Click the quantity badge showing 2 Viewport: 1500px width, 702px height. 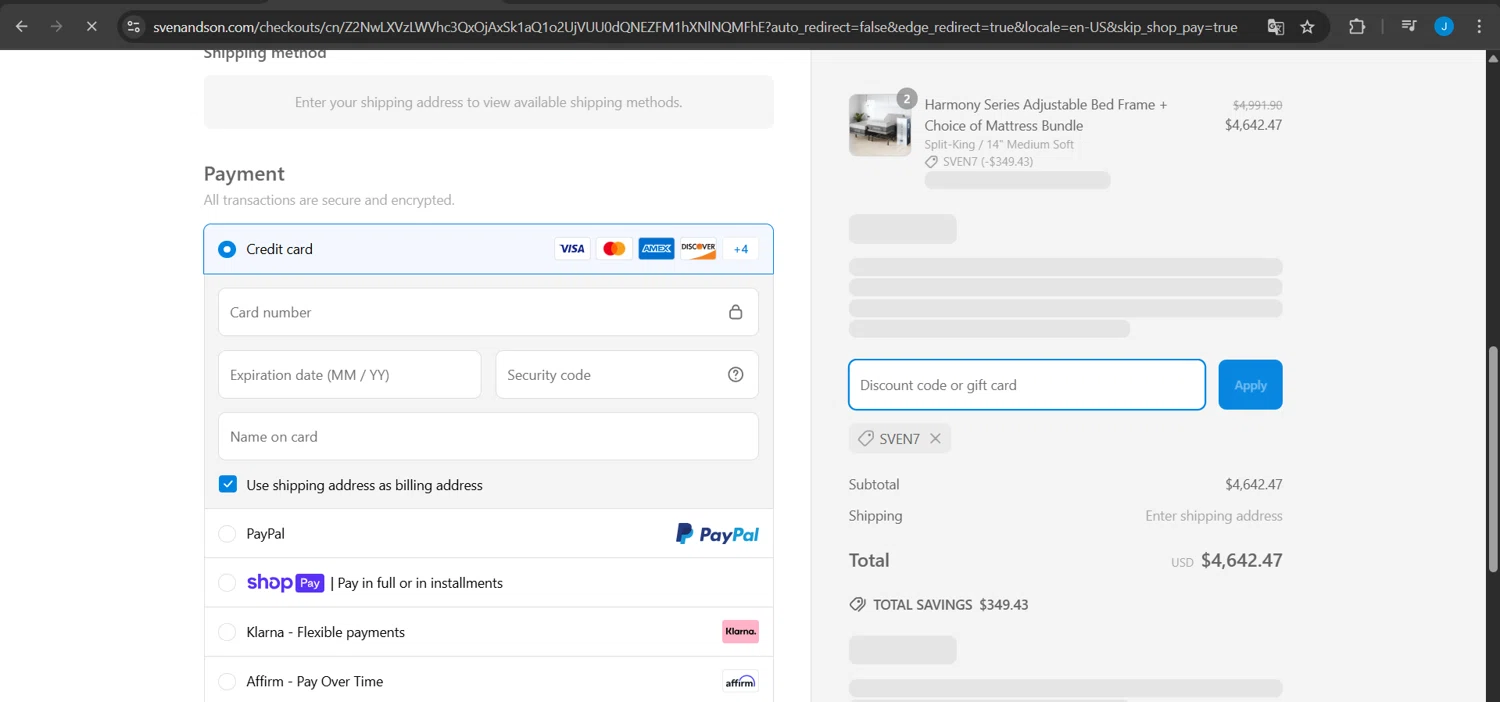click(x=906, y=98)
